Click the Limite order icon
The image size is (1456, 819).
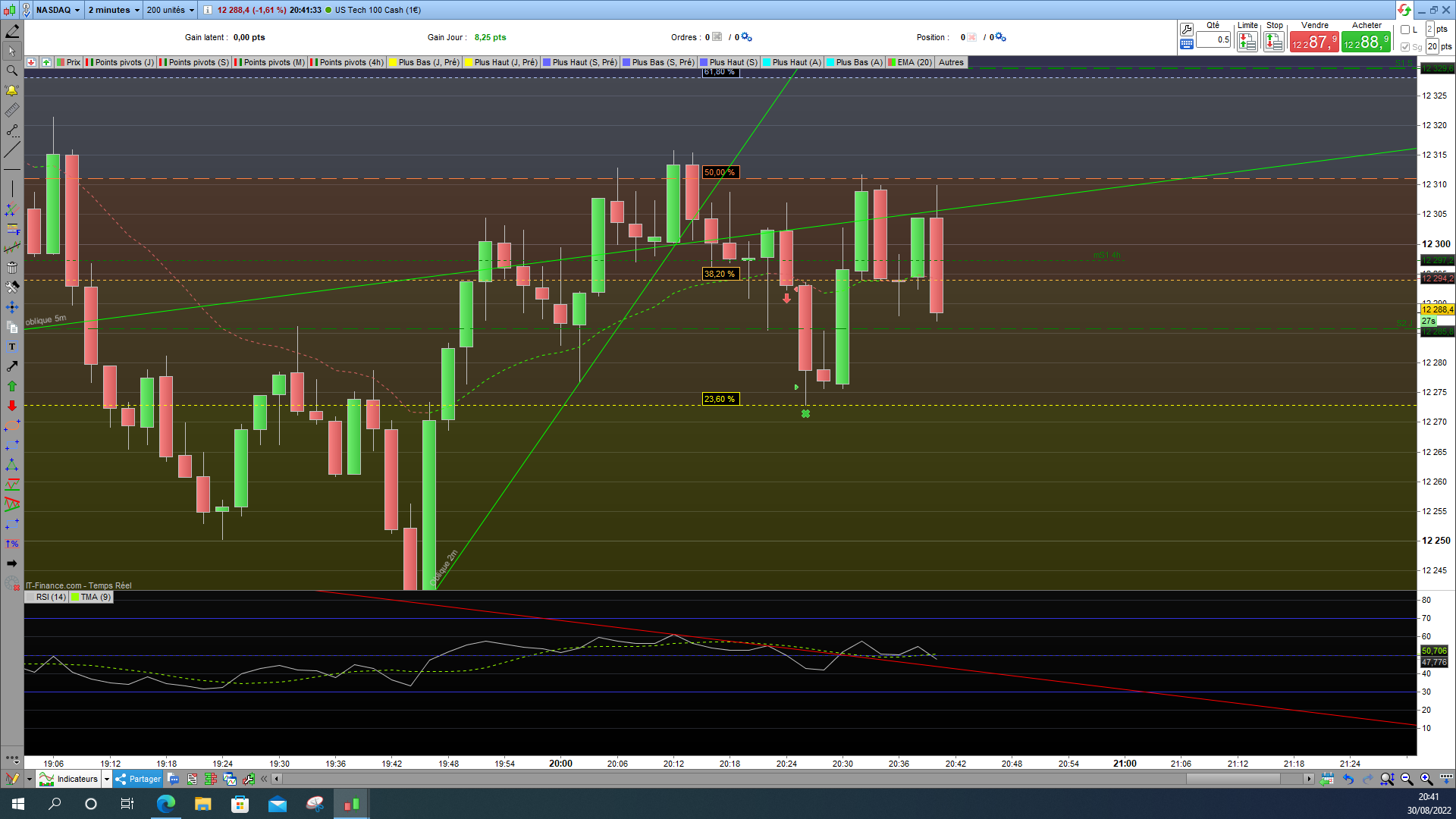click(x=1247, y=42)
